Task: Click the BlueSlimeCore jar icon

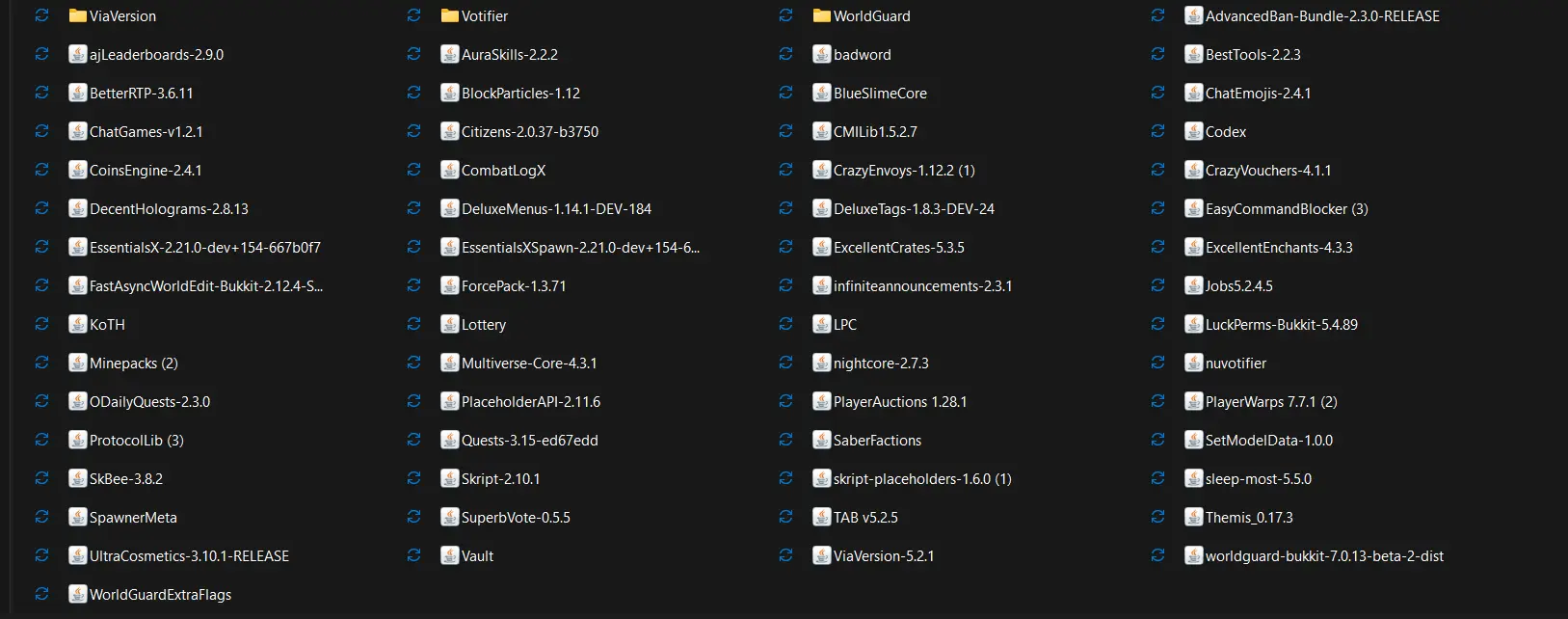Action: click(822, 93)
